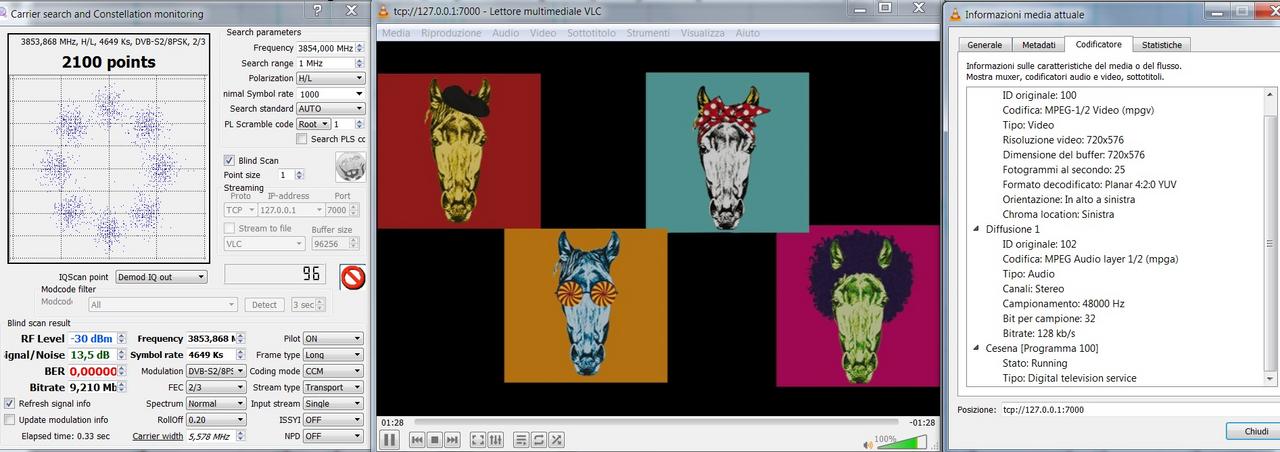Open the Visualizza menu
The image size is (1280, 452).
pyautogui.click(x=702, y=33)
